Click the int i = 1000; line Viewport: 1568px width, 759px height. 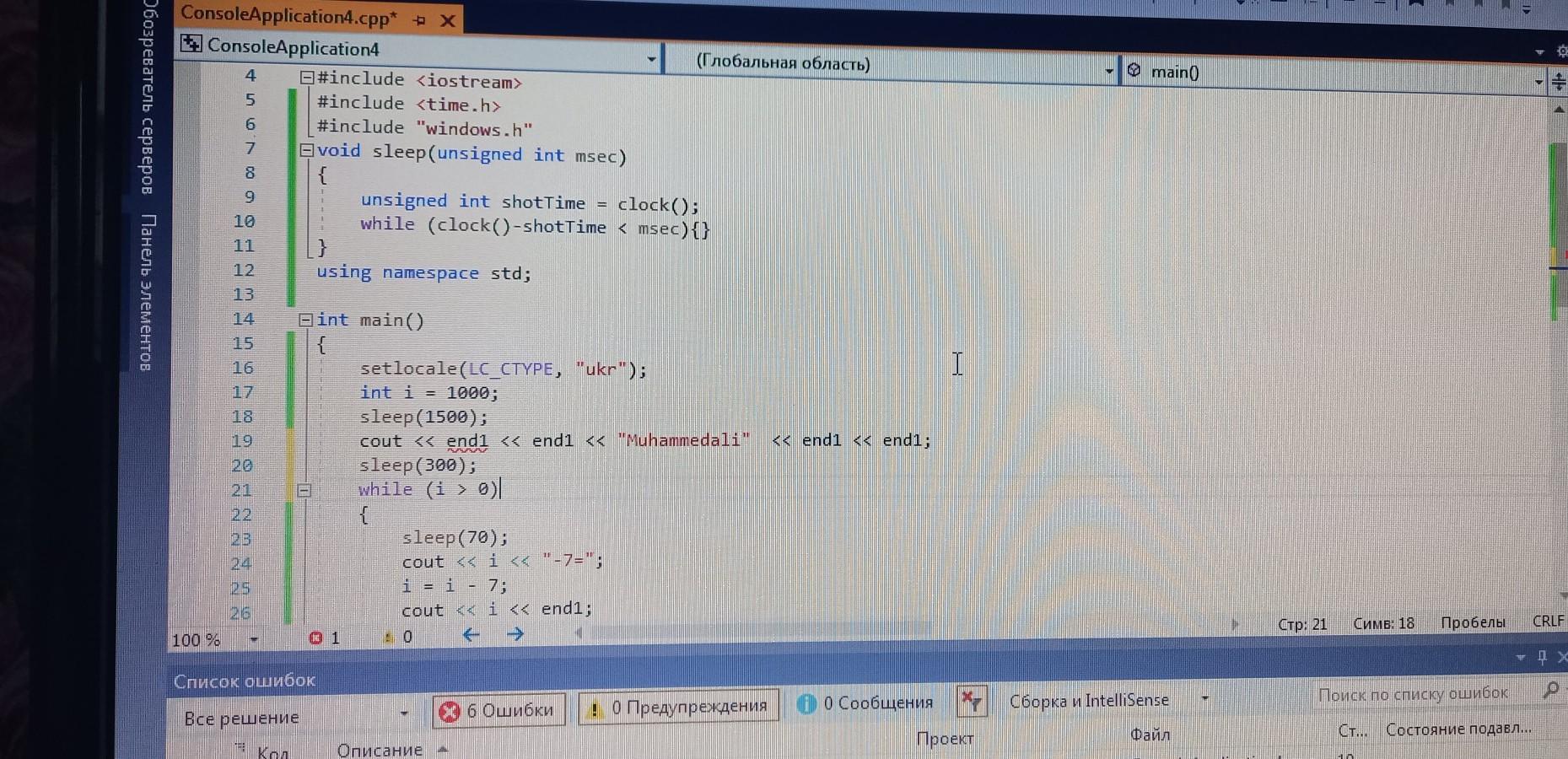point(429,393)
